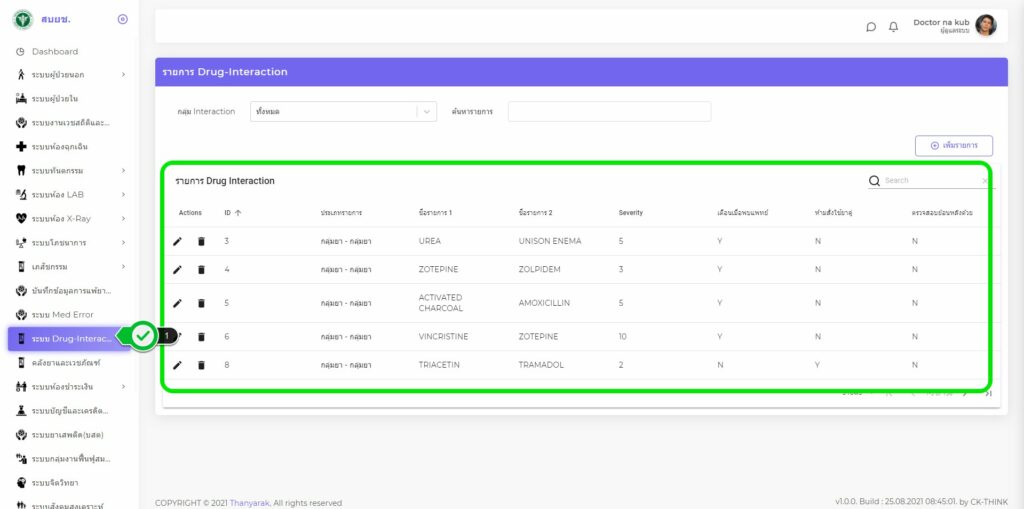The image size is (1024, 509).
Task: Edit the ACTIVATED CHARCOAL interaction entry
Action: pyautogui.click(x=178, y=303)
